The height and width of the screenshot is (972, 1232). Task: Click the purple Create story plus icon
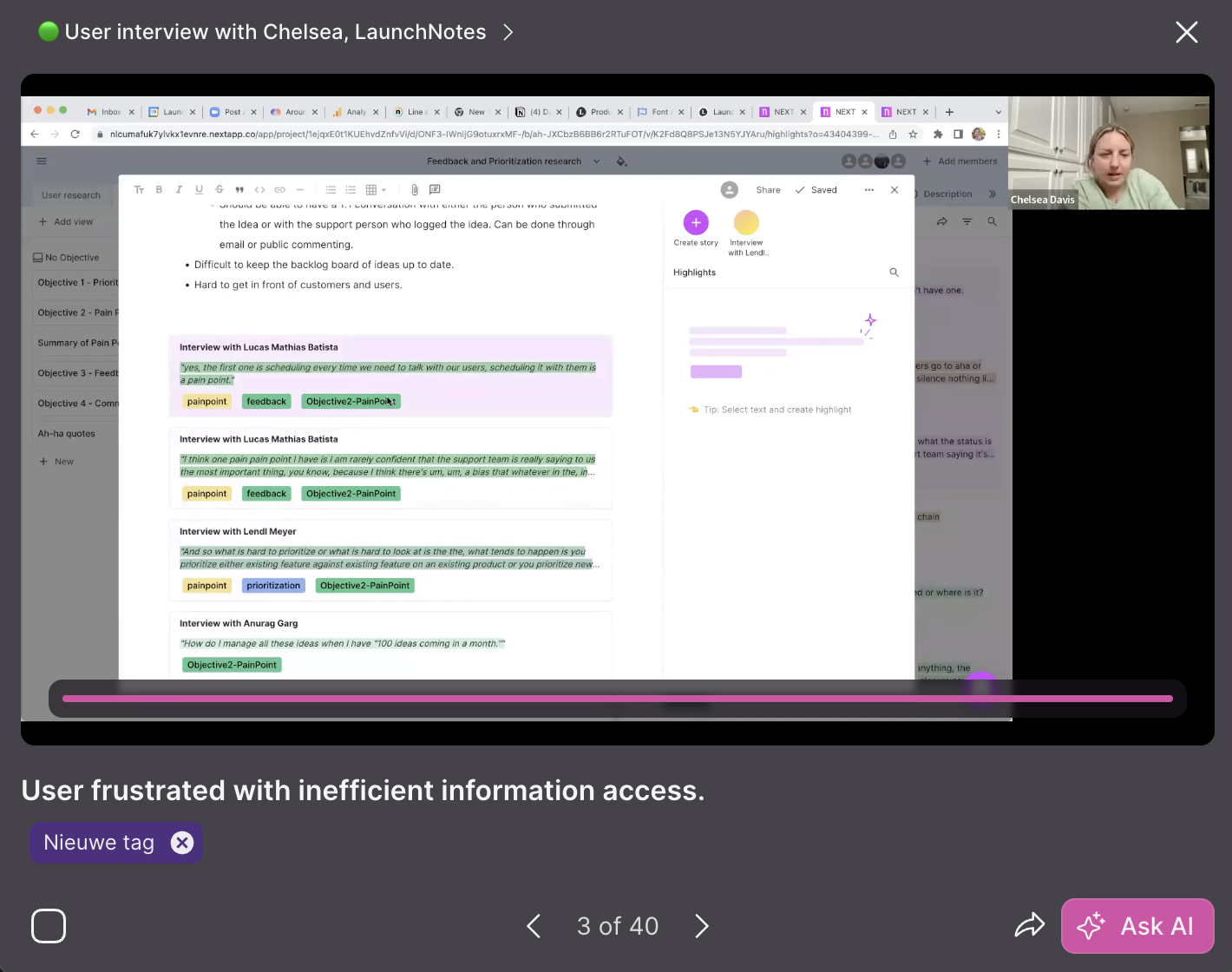(696, 223)
